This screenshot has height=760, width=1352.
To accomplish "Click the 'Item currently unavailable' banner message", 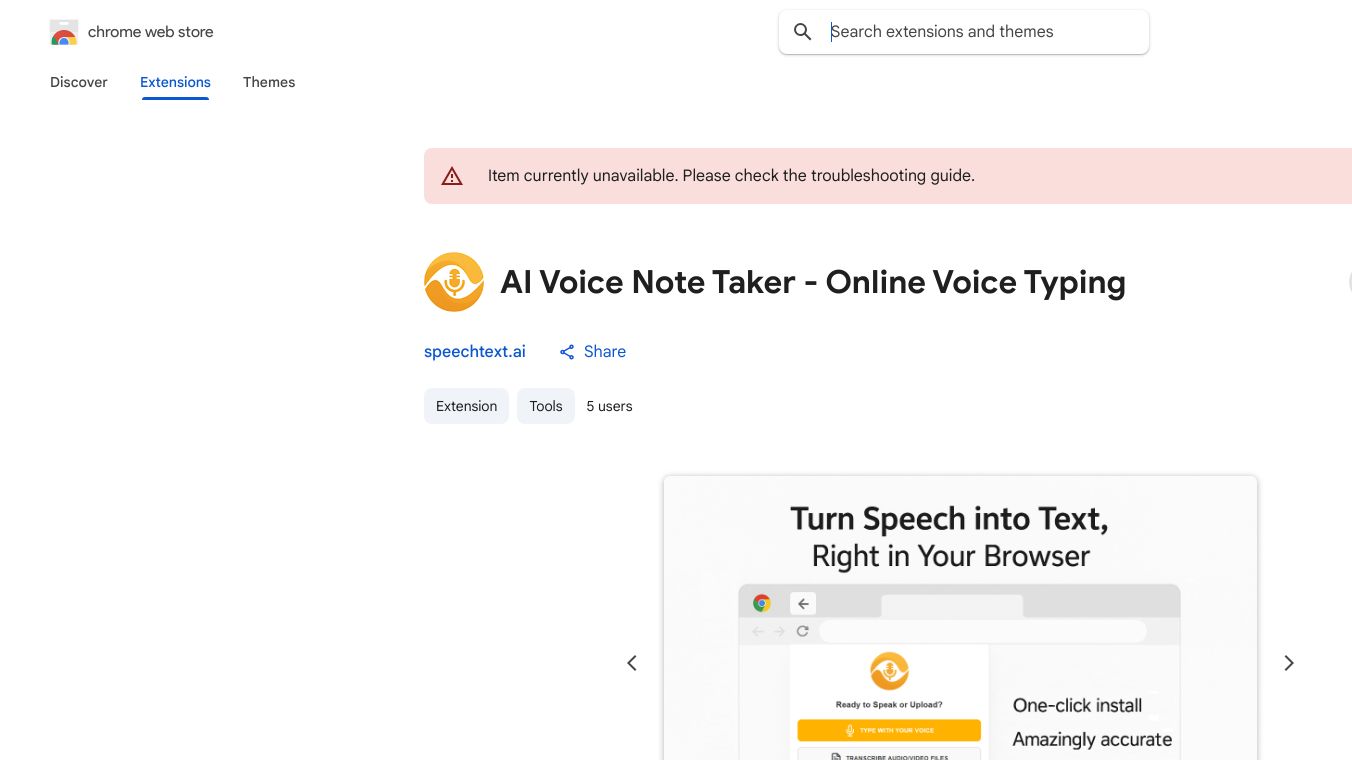I will click(731, 175).
